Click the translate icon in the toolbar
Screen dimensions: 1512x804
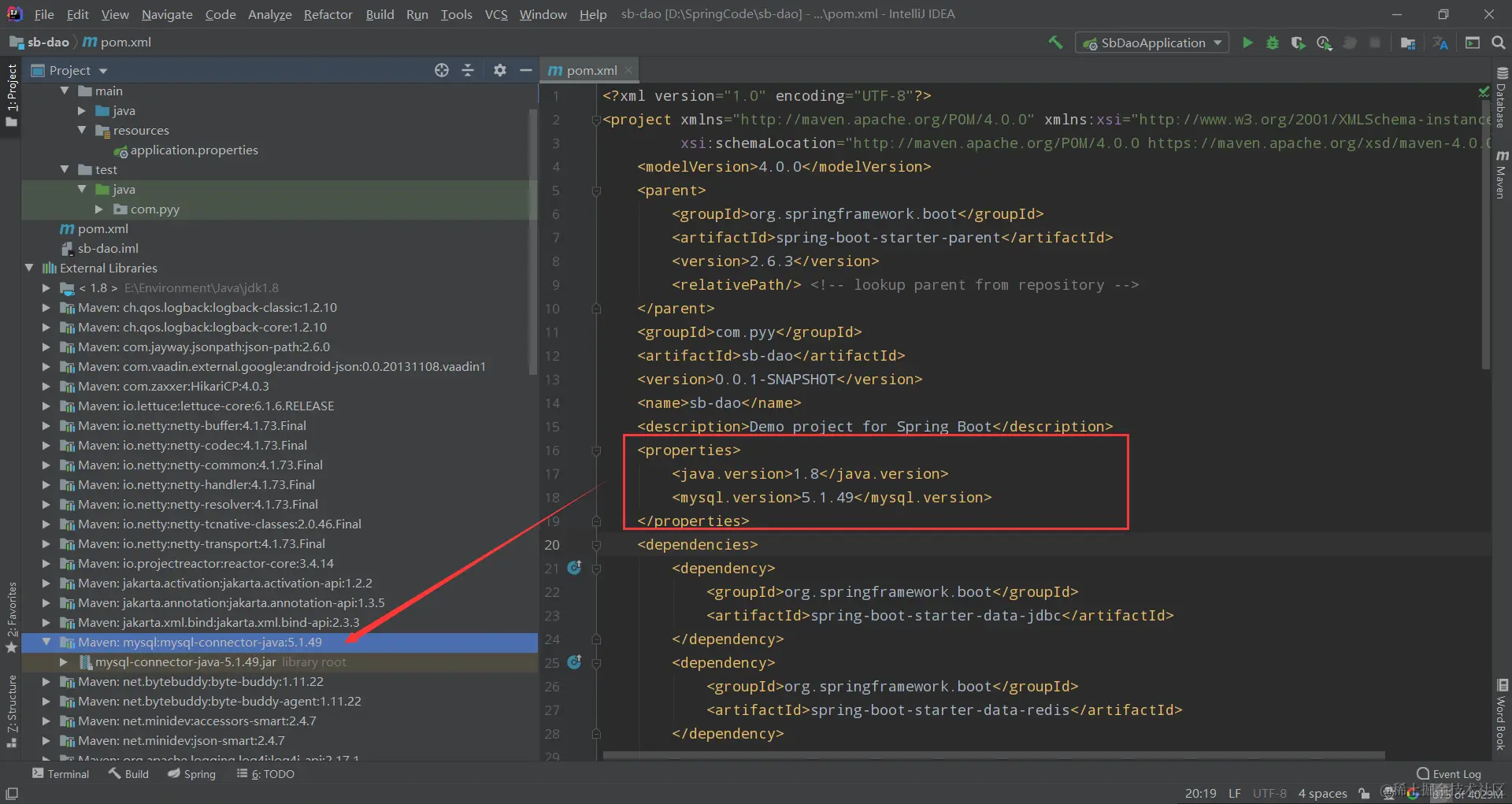pos(1440,43)
